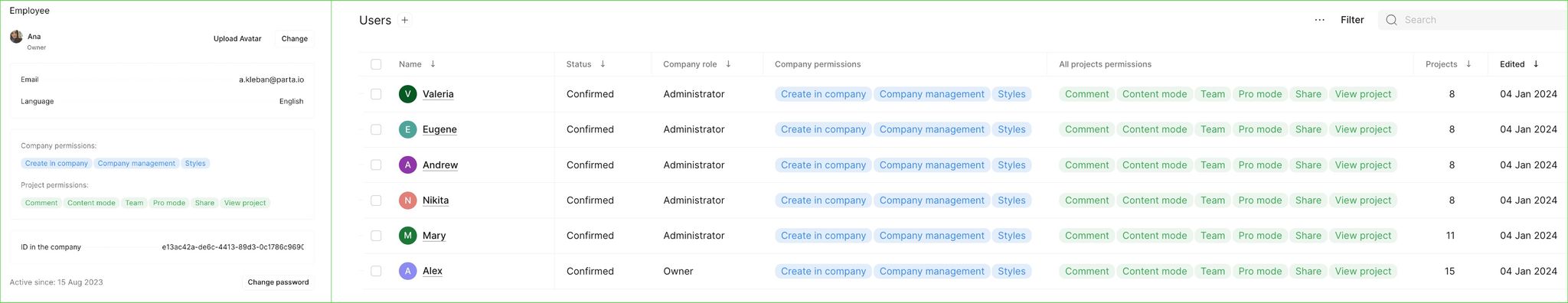Image resolution: width=1568 pixels, height=303 pixels.
Task: Click the Upload Avatar button
Action: 237,39
